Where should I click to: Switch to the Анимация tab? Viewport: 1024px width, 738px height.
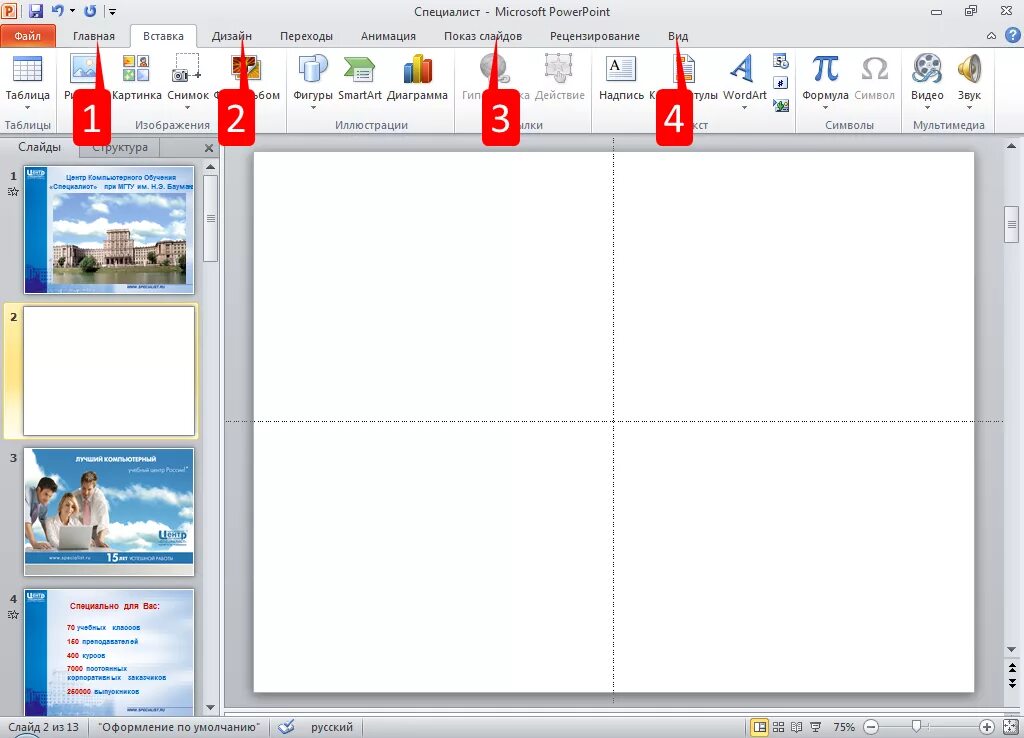coord(388,36)
